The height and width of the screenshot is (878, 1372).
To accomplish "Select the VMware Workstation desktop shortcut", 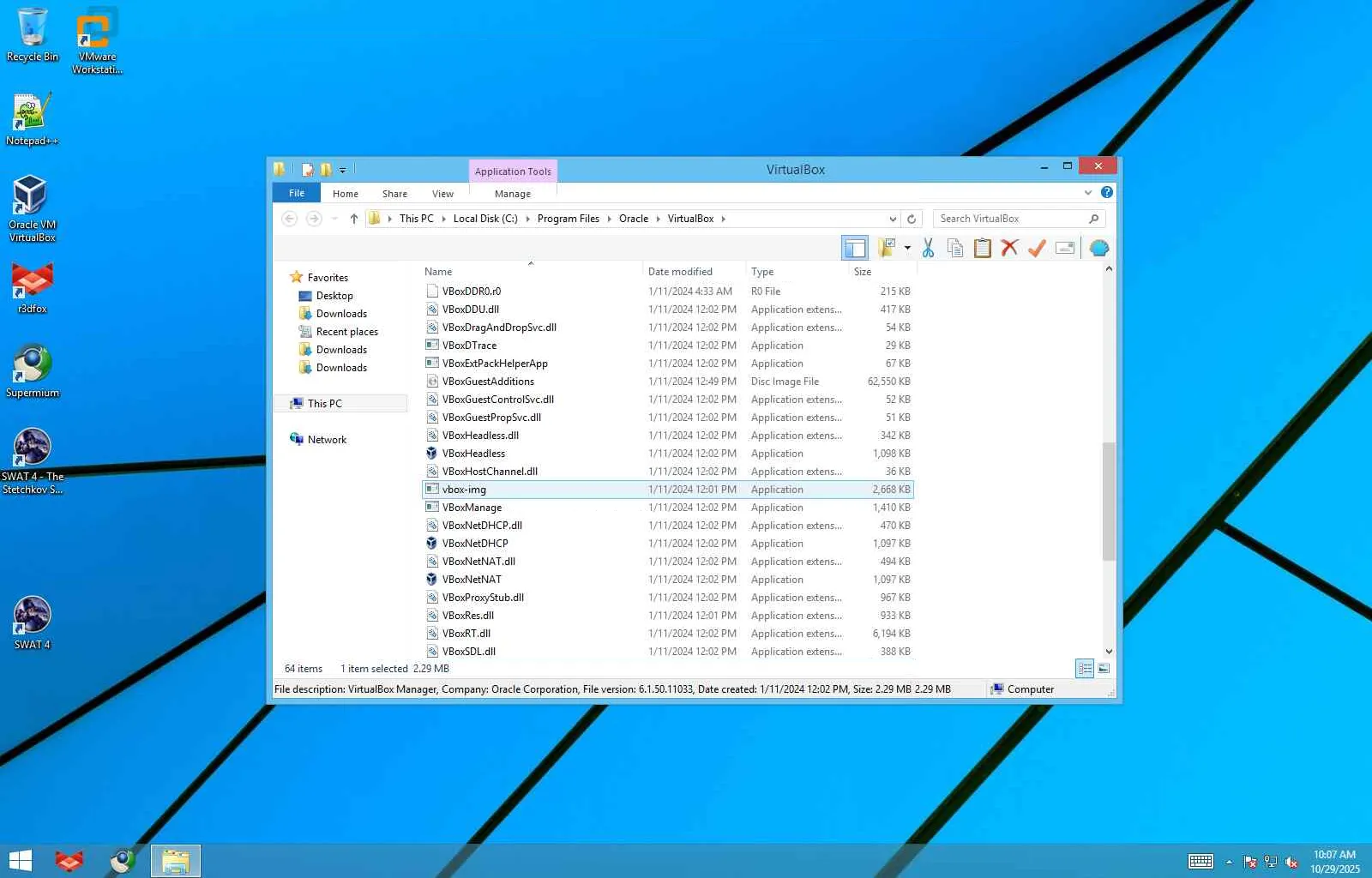I will pos(97,41).
